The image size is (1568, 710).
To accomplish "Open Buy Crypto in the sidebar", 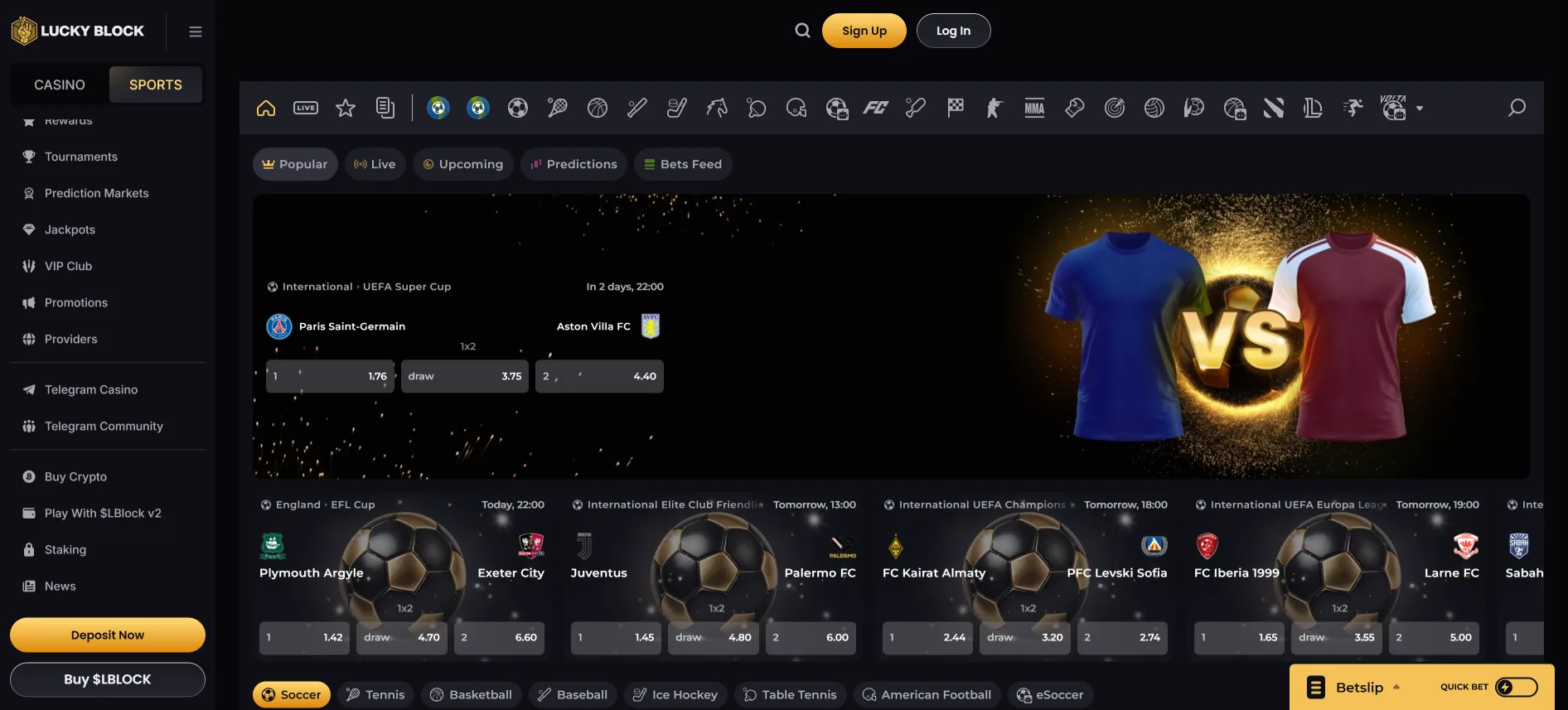I will (x=75, y=476).
